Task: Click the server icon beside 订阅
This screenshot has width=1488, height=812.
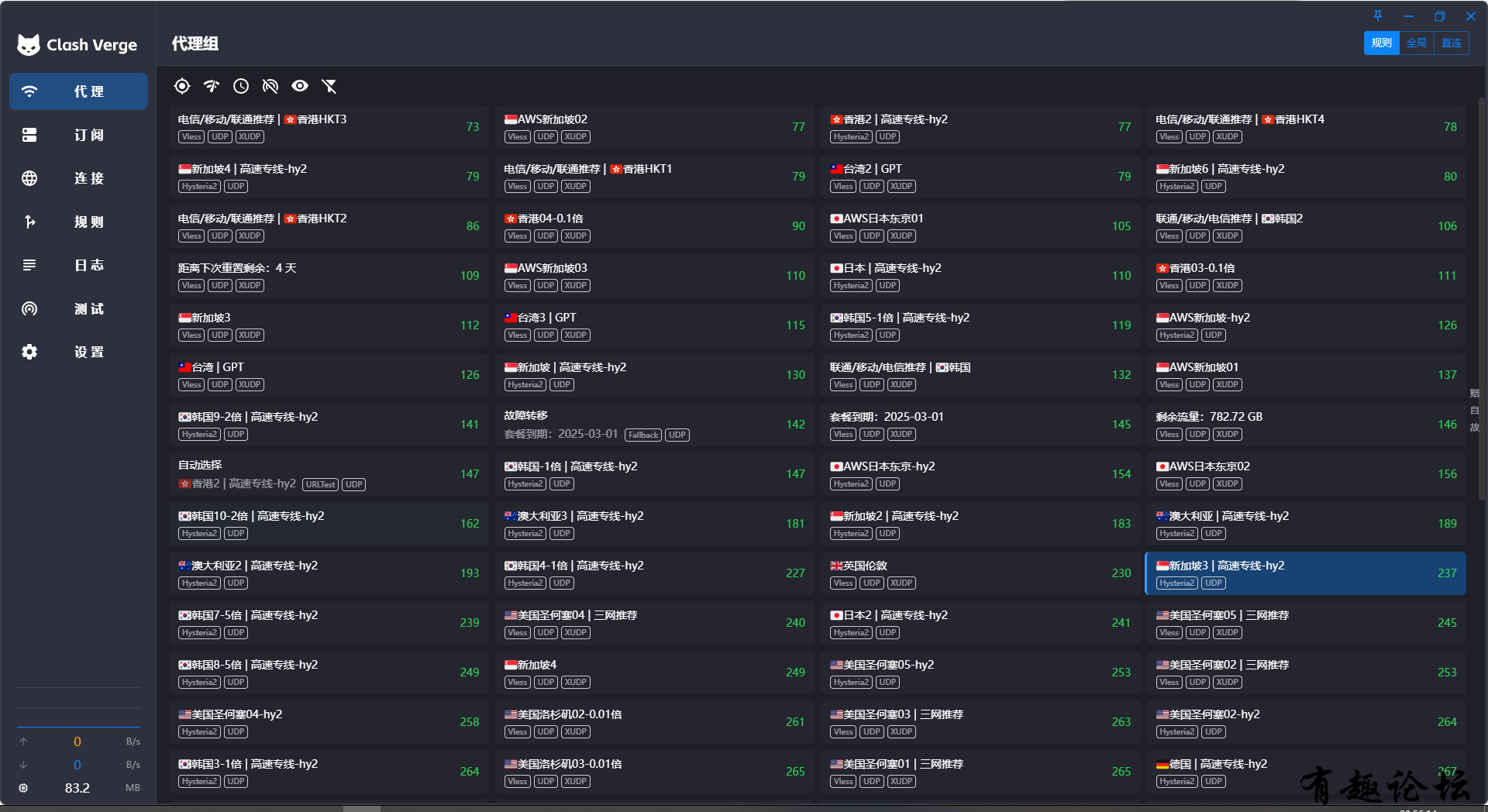Action: click(x=29, y=135)
